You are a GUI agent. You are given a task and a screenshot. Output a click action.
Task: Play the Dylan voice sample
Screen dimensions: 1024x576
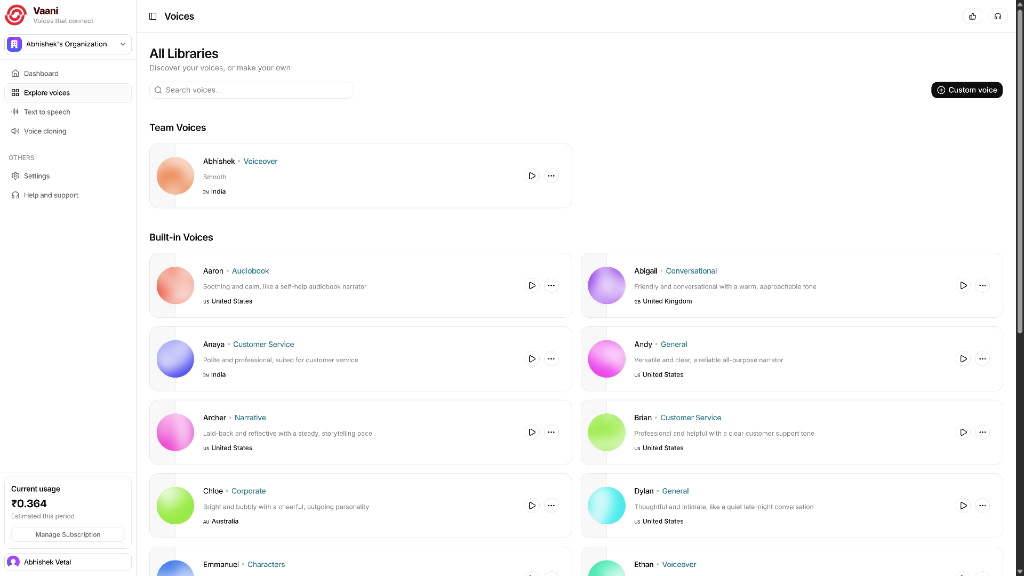pos(963,505)
